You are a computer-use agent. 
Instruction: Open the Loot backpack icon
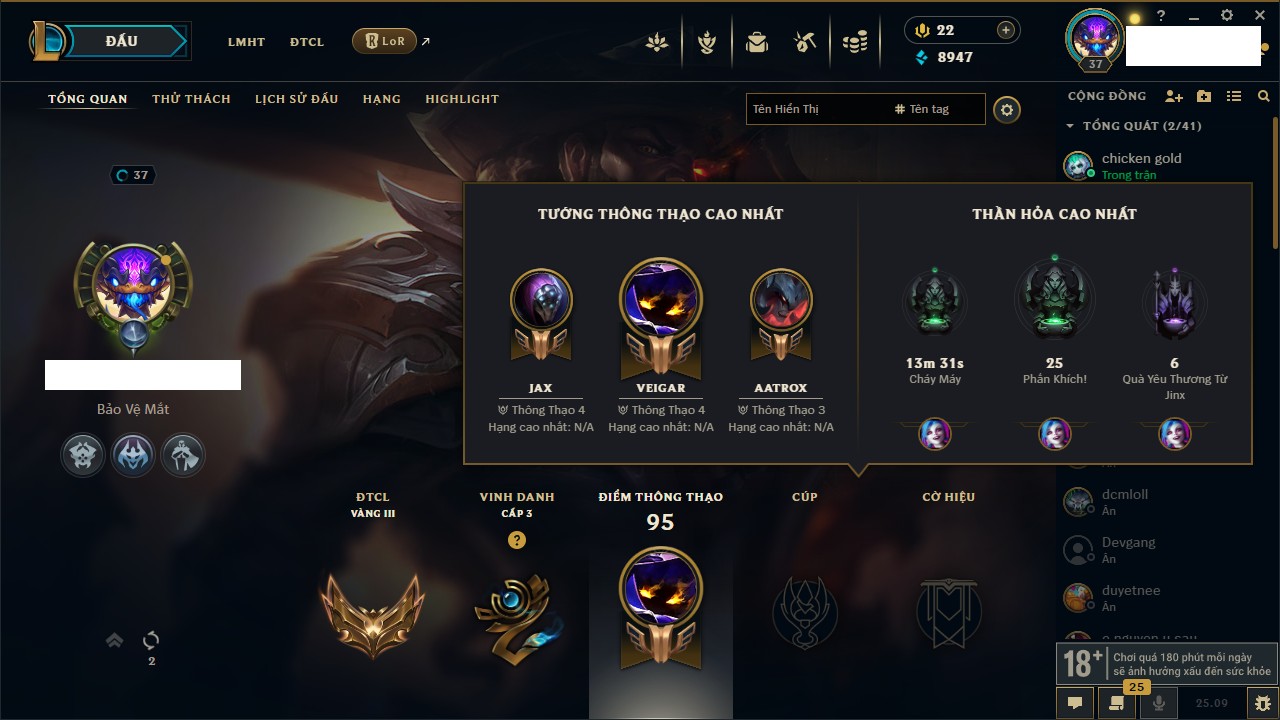click(x=756, y=42)
